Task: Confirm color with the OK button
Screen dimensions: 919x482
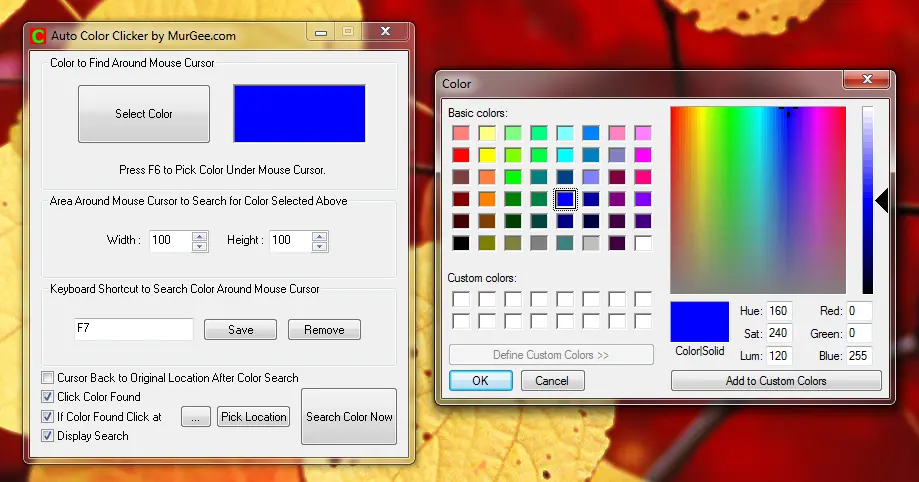Action: coord(480,381)
